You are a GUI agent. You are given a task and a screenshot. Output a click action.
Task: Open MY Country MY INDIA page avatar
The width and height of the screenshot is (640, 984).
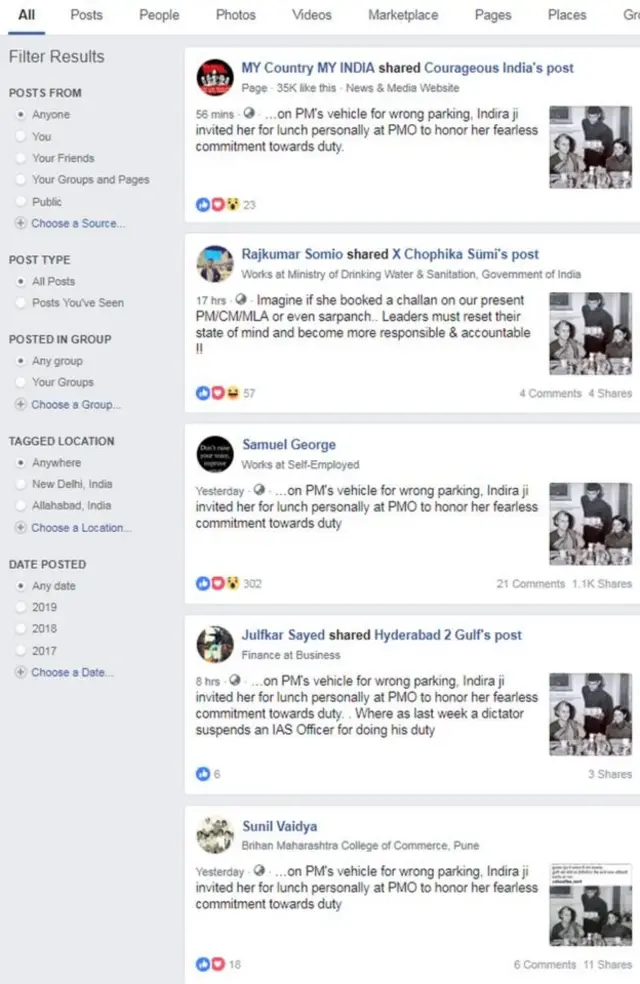pos(215,77)
